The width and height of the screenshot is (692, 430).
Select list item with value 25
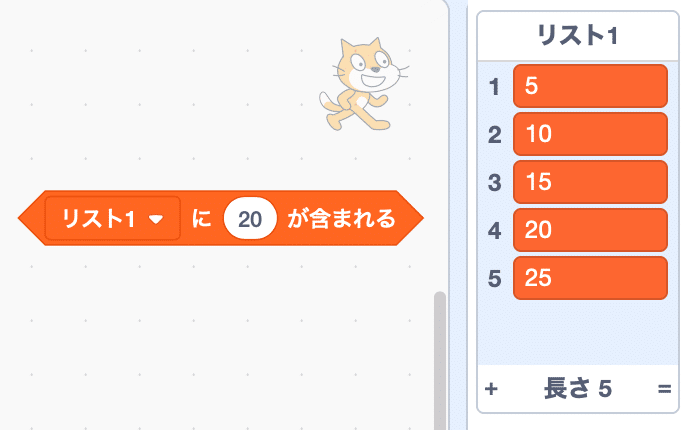coord(590,278)
